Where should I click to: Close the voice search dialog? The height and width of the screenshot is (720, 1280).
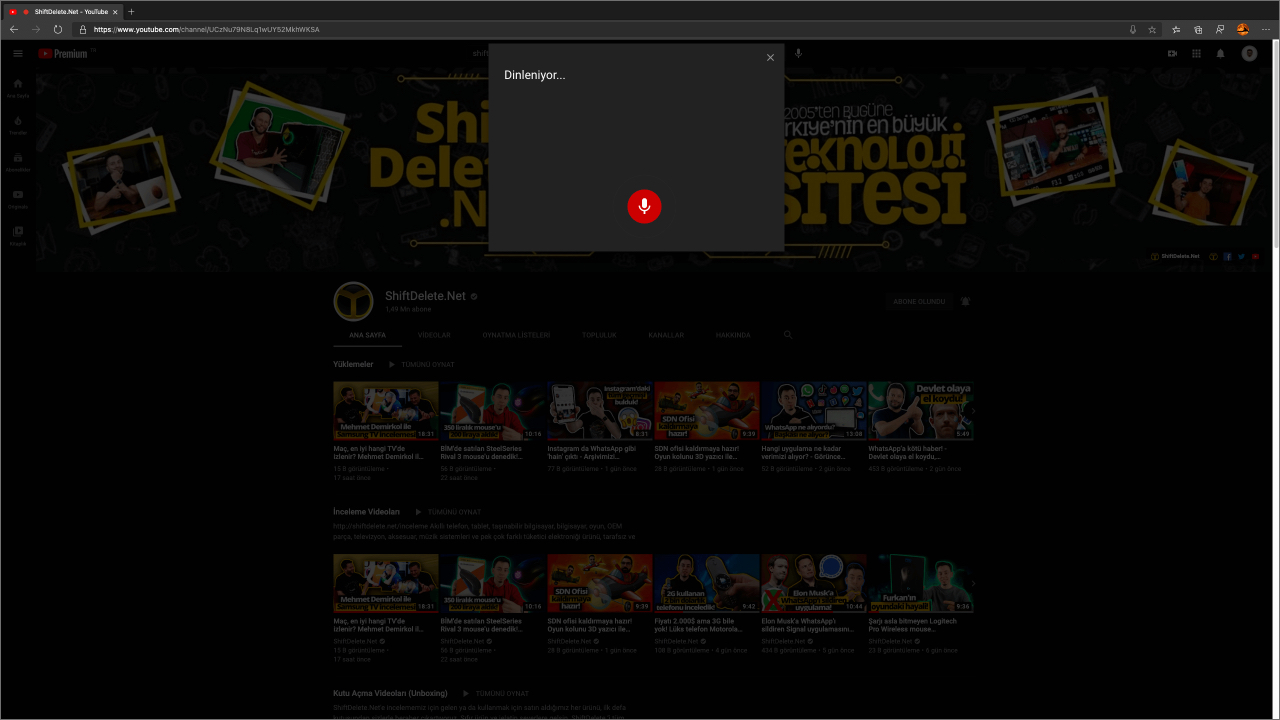[770, 58]
